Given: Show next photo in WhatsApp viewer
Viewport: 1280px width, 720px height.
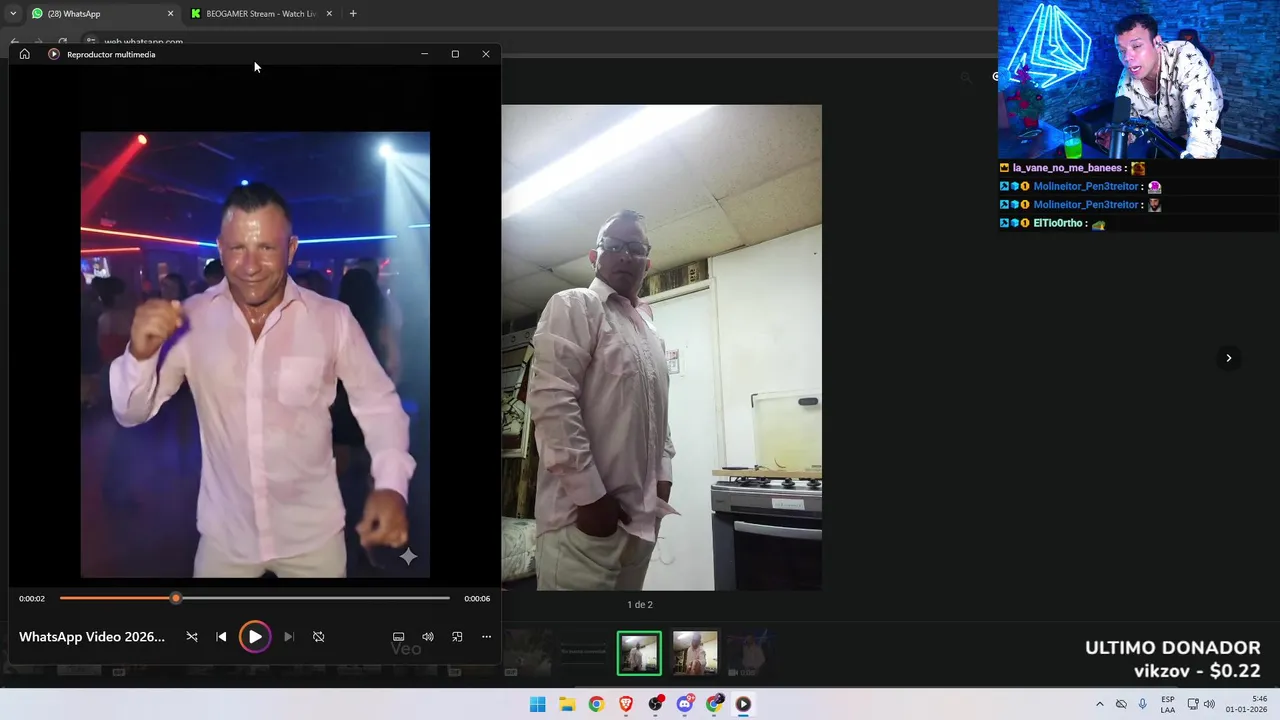Looking at the screenshot, I should pyautogui.click(x=1229, y=358).
